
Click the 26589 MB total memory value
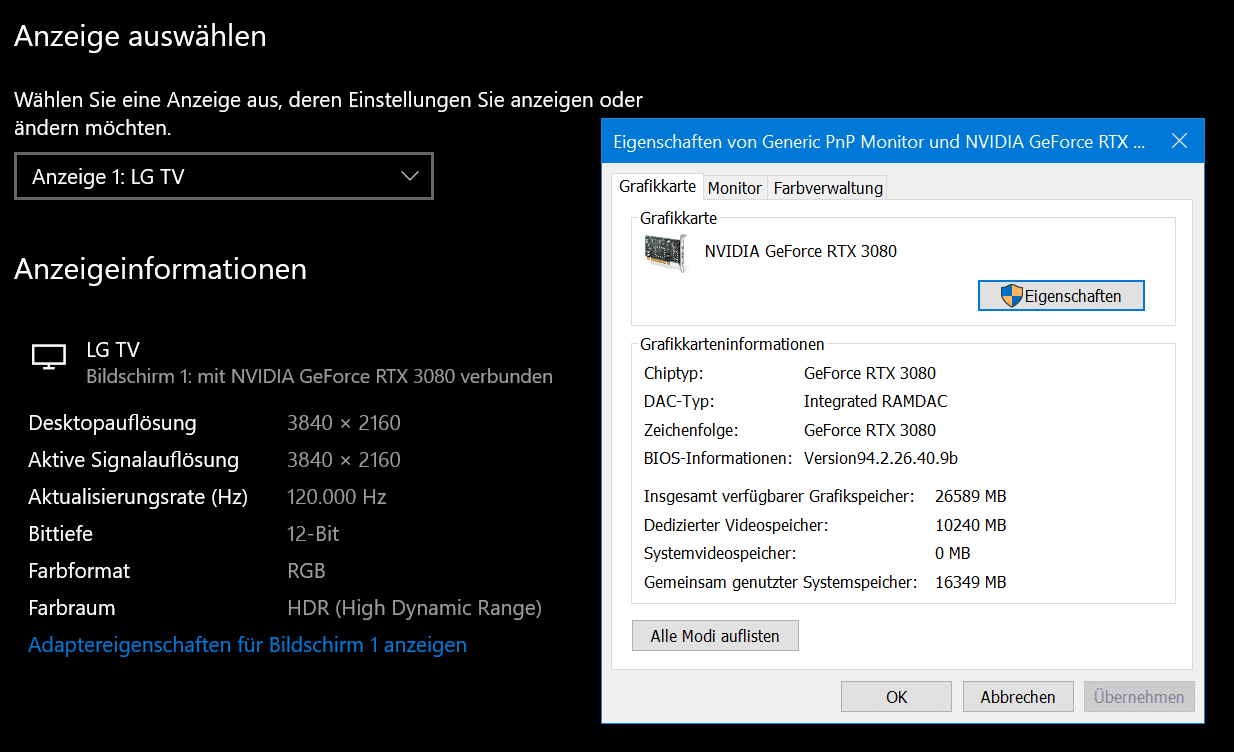coord(970,496)
